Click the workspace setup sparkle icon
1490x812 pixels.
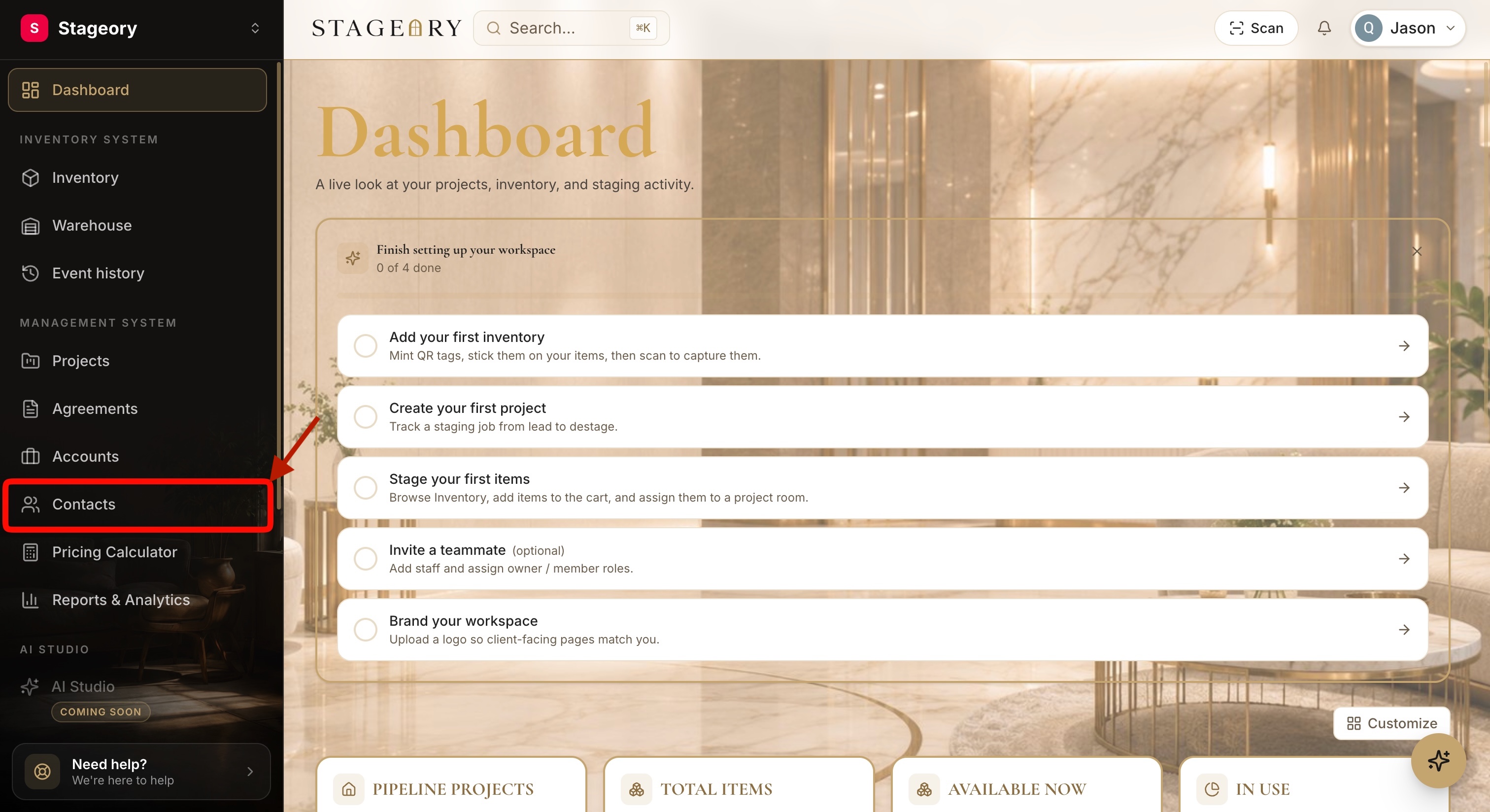353,258
